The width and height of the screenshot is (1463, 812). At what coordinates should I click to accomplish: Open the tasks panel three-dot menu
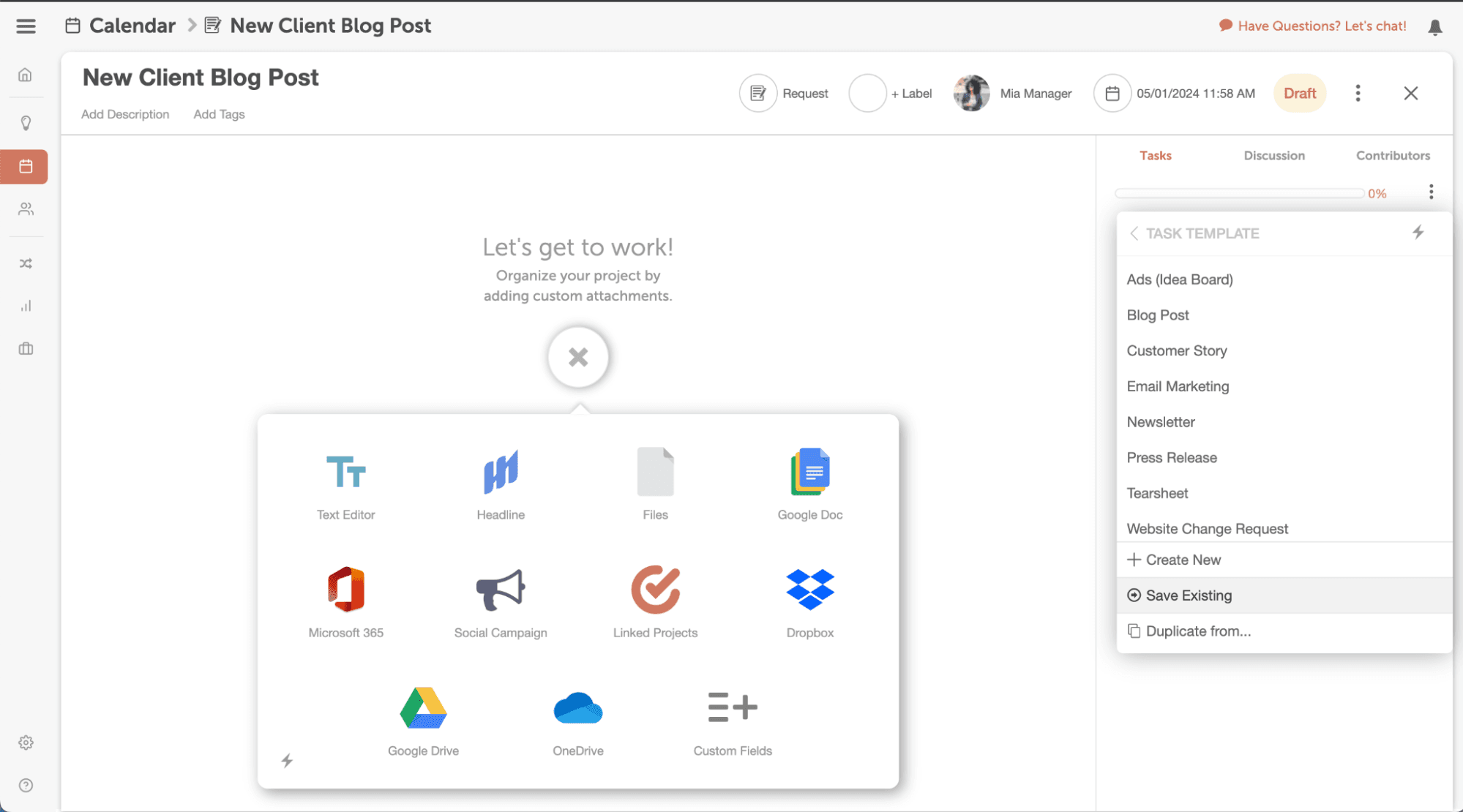(x=1431, y=192)
